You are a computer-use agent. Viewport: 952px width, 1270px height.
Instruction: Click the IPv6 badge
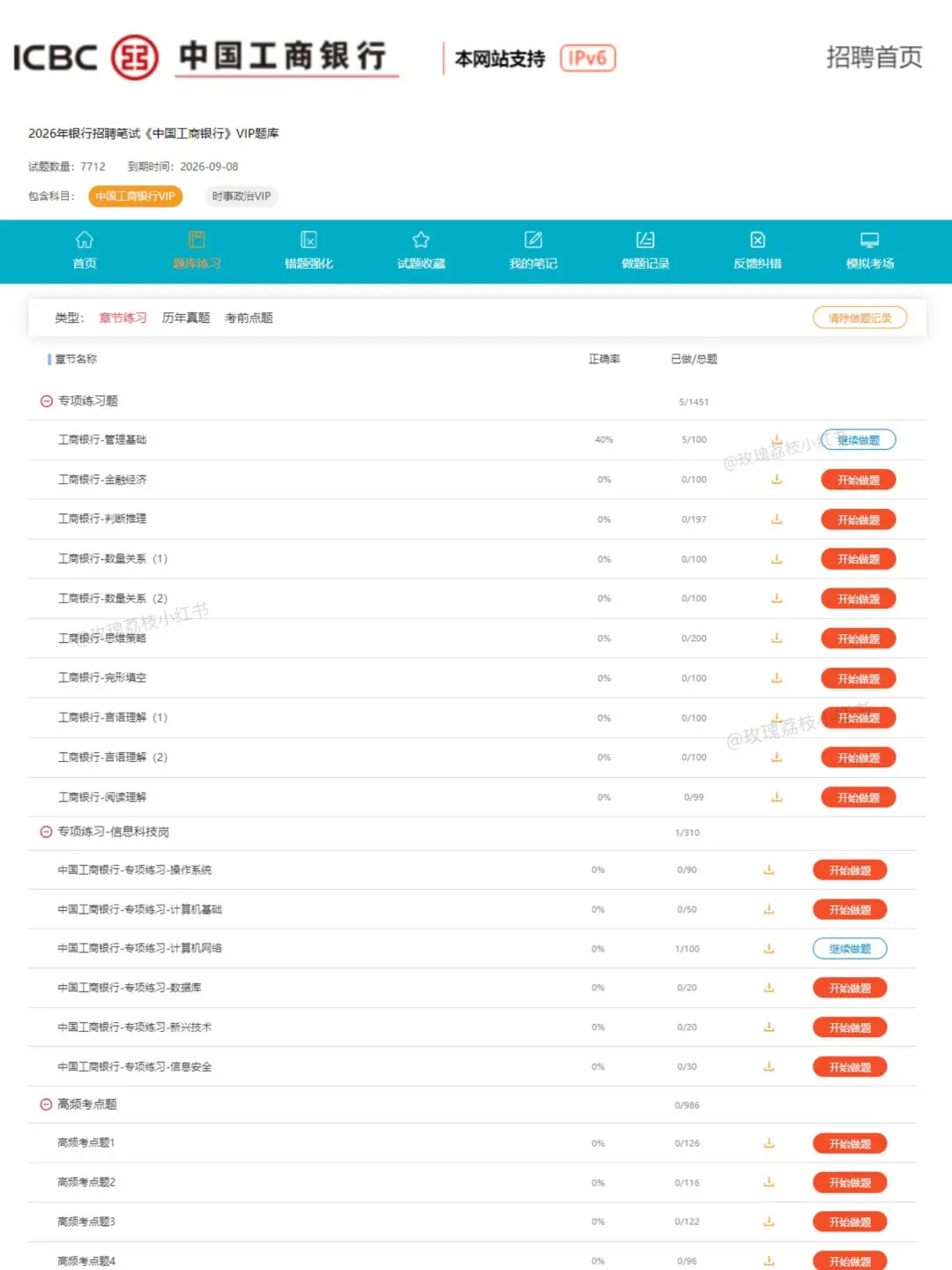(588, 58)
